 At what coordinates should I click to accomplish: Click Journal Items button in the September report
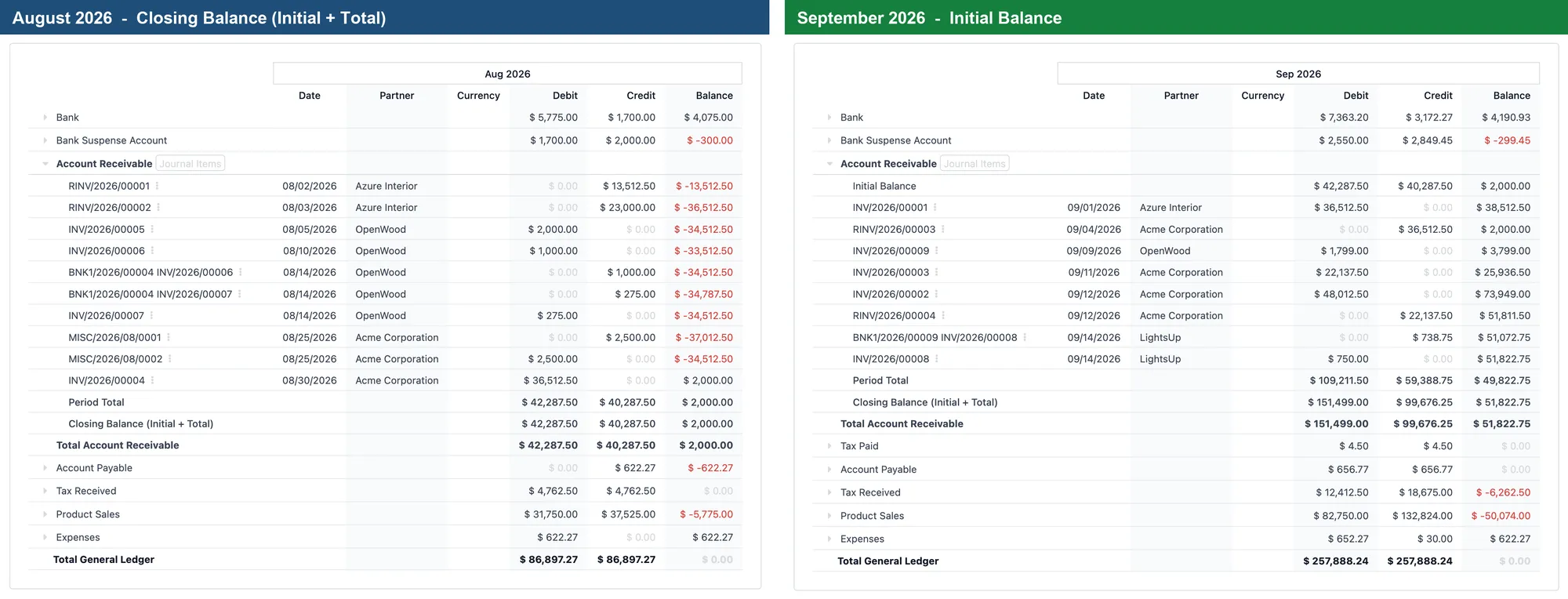pos(975,163)
